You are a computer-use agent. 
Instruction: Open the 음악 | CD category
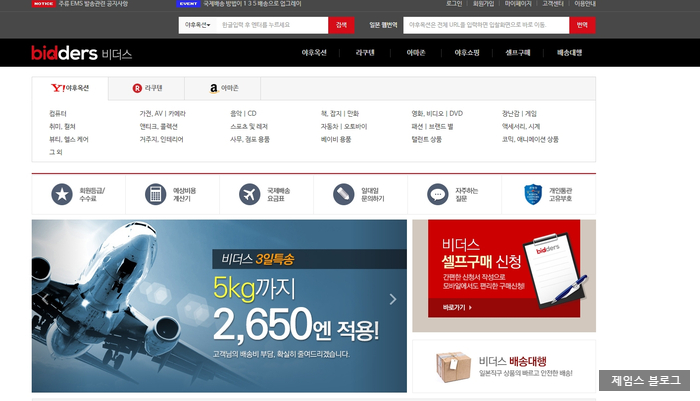point(243,114)
